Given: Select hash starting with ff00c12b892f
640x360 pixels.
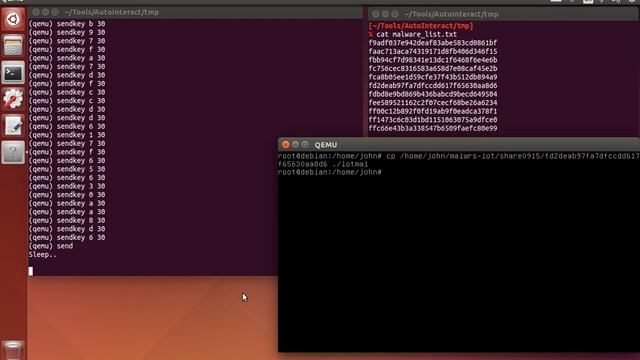Looking at the screenshot, I should pyautogui.click(x=433, y=111).
